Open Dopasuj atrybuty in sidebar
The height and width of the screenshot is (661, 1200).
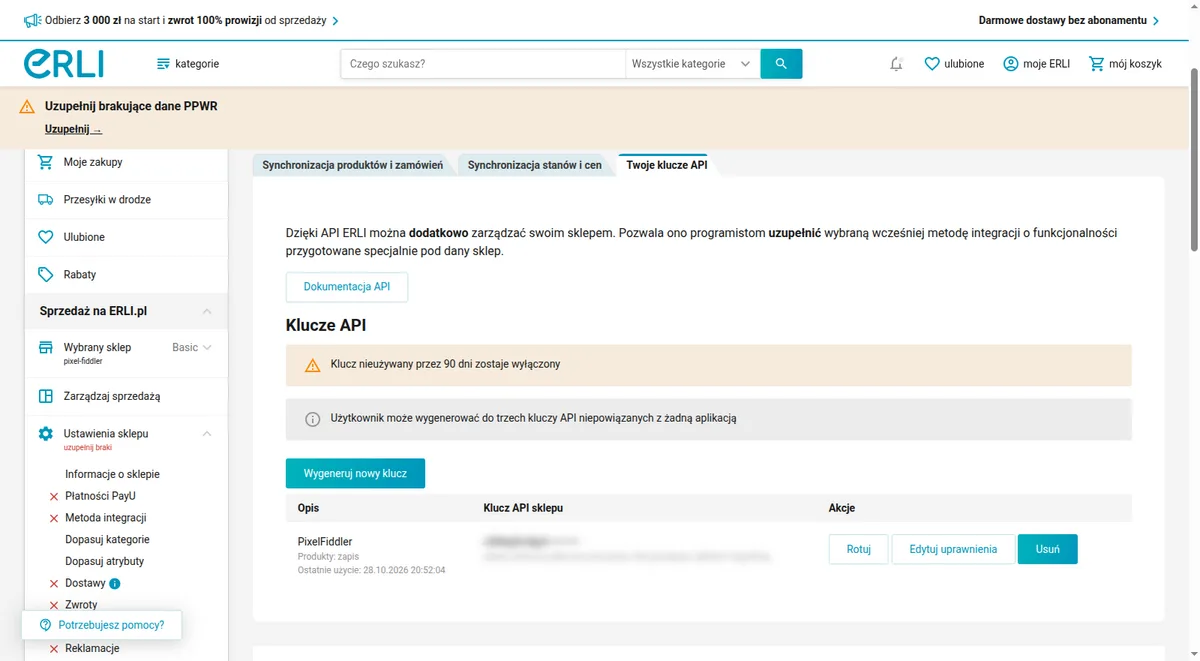[104, 561]
